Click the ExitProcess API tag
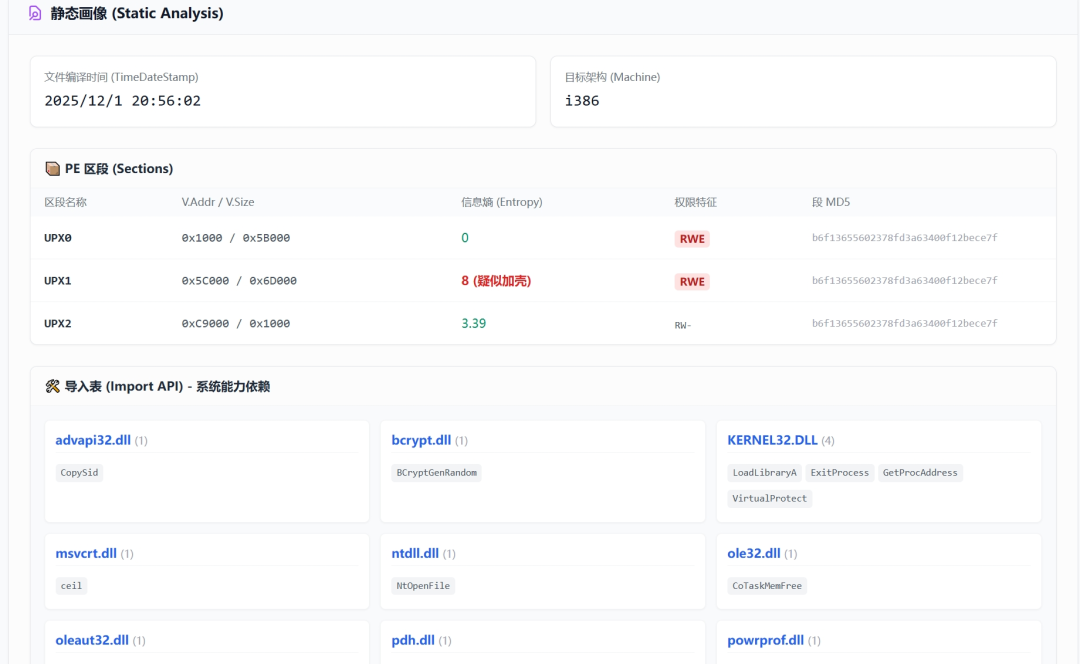This screenshot has width=1080, height=664. pyautogui.click(x=840, y=473)
